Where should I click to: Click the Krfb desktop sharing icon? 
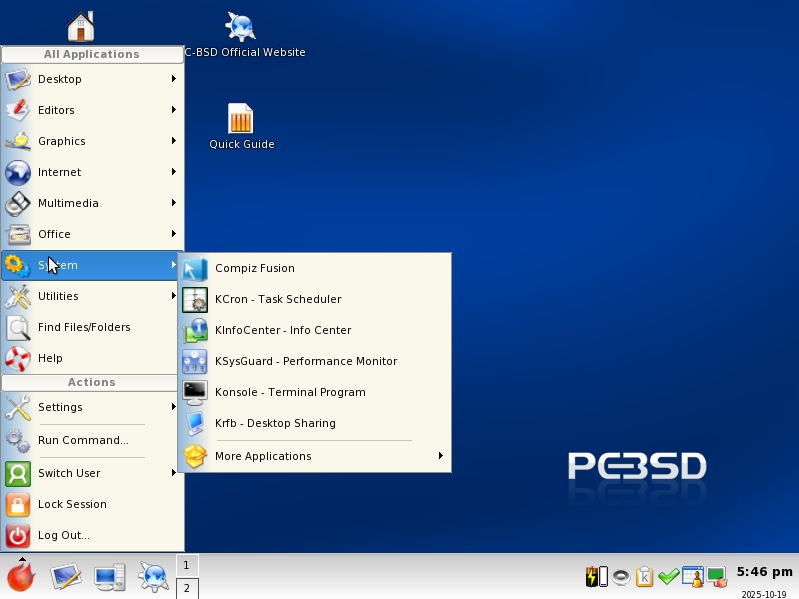pyautogui.click(x=195, y=424)
